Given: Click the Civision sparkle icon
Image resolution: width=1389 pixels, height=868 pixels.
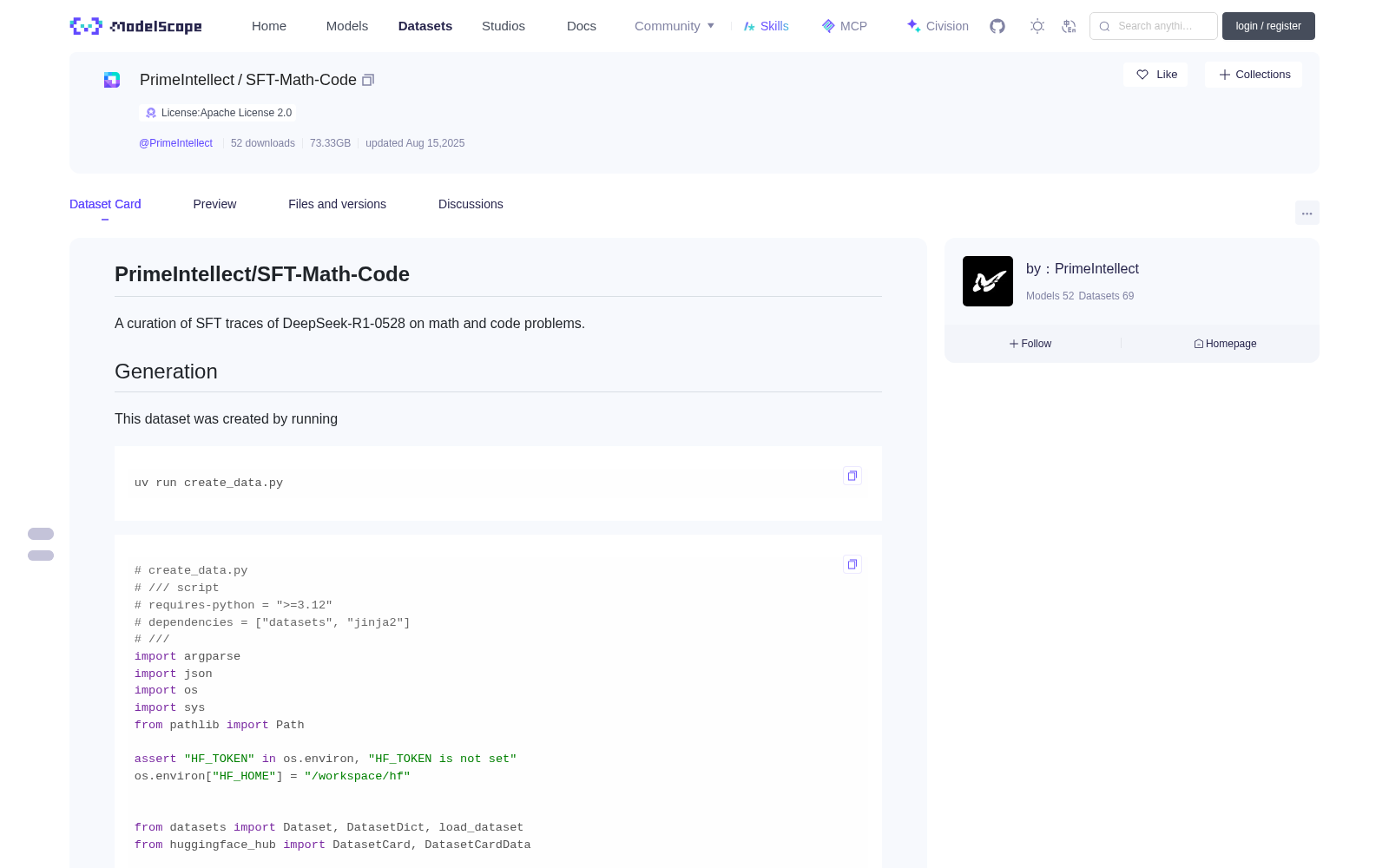Looking at the screenshot, I should click(x=913, y=26).
